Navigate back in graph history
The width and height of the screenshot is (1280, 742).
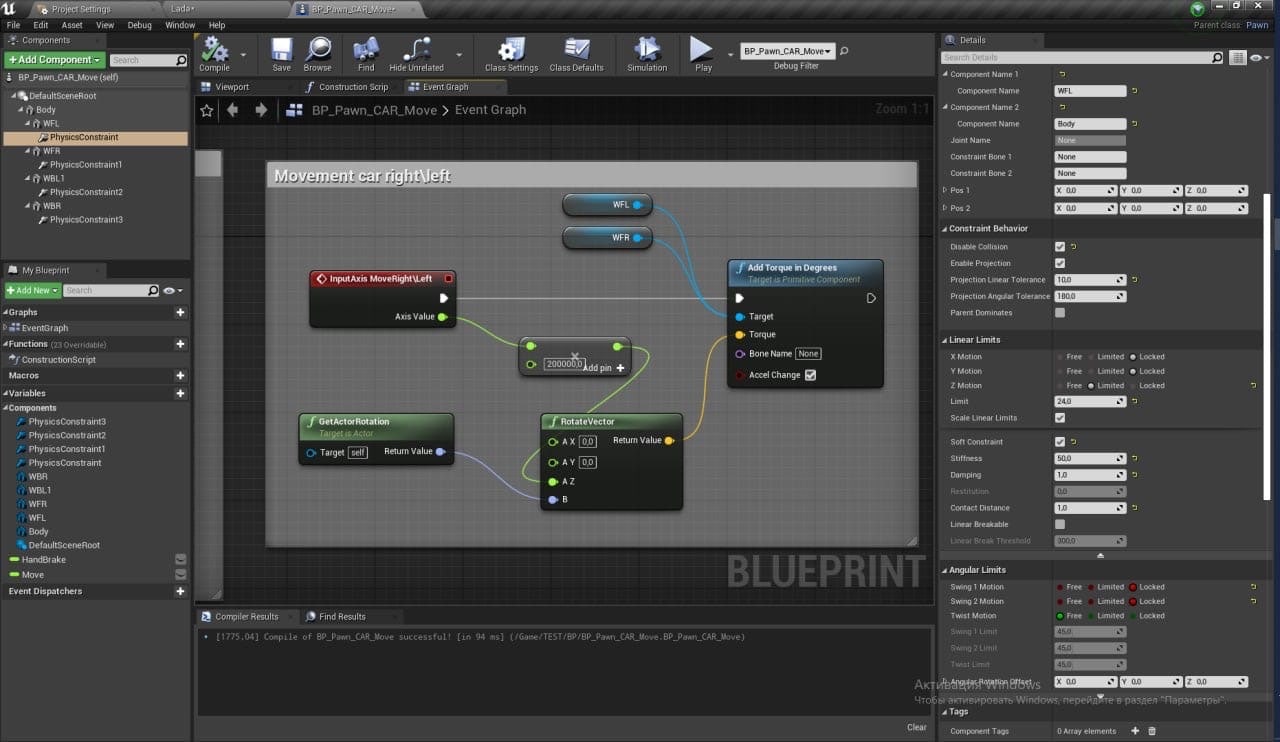233,110
